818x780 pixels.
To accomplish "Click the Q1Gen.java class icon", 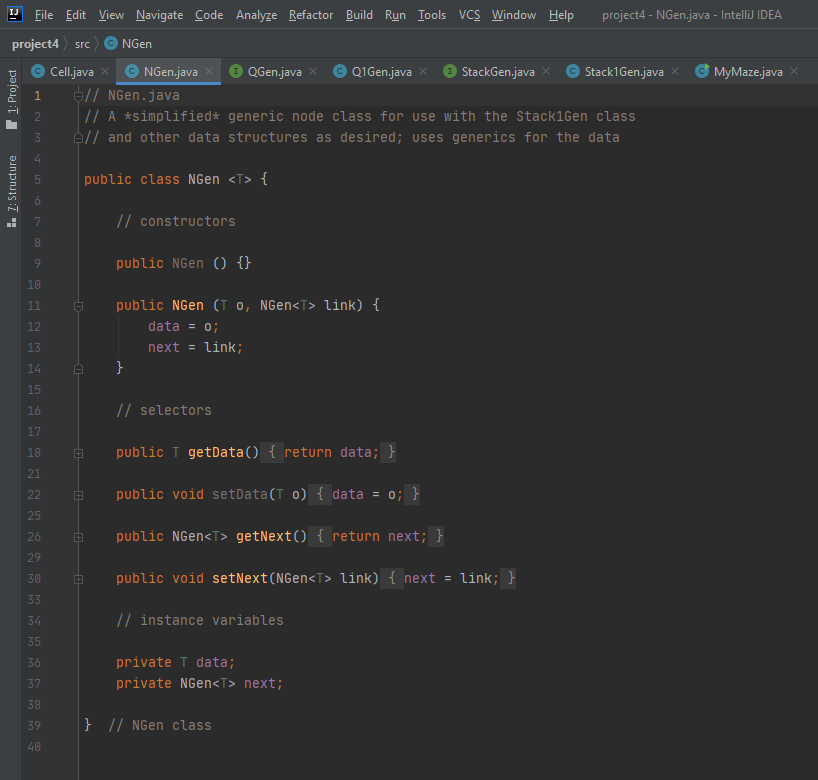I will click(x=340, y=71).
